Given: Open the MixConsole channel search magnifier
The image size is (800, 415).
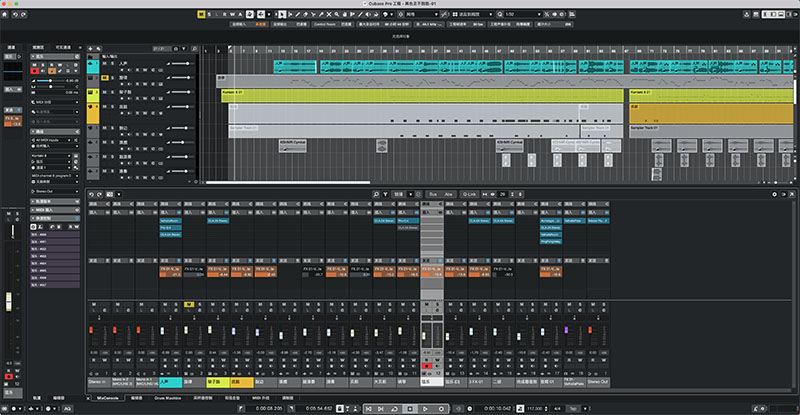Looking at the screenshot, I should pos(376,194).
